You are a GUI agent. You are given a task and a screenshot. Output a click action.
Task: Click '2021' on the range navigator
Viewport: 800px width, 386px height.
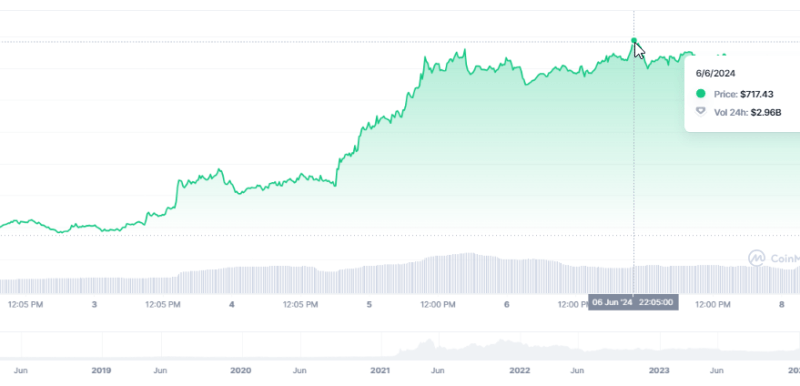click(x=380, y=370)
